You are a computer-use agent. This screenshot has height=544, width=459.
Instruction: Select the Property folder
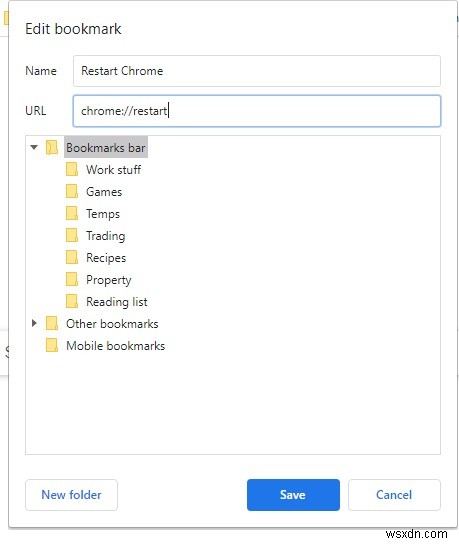tap(109, 280)
